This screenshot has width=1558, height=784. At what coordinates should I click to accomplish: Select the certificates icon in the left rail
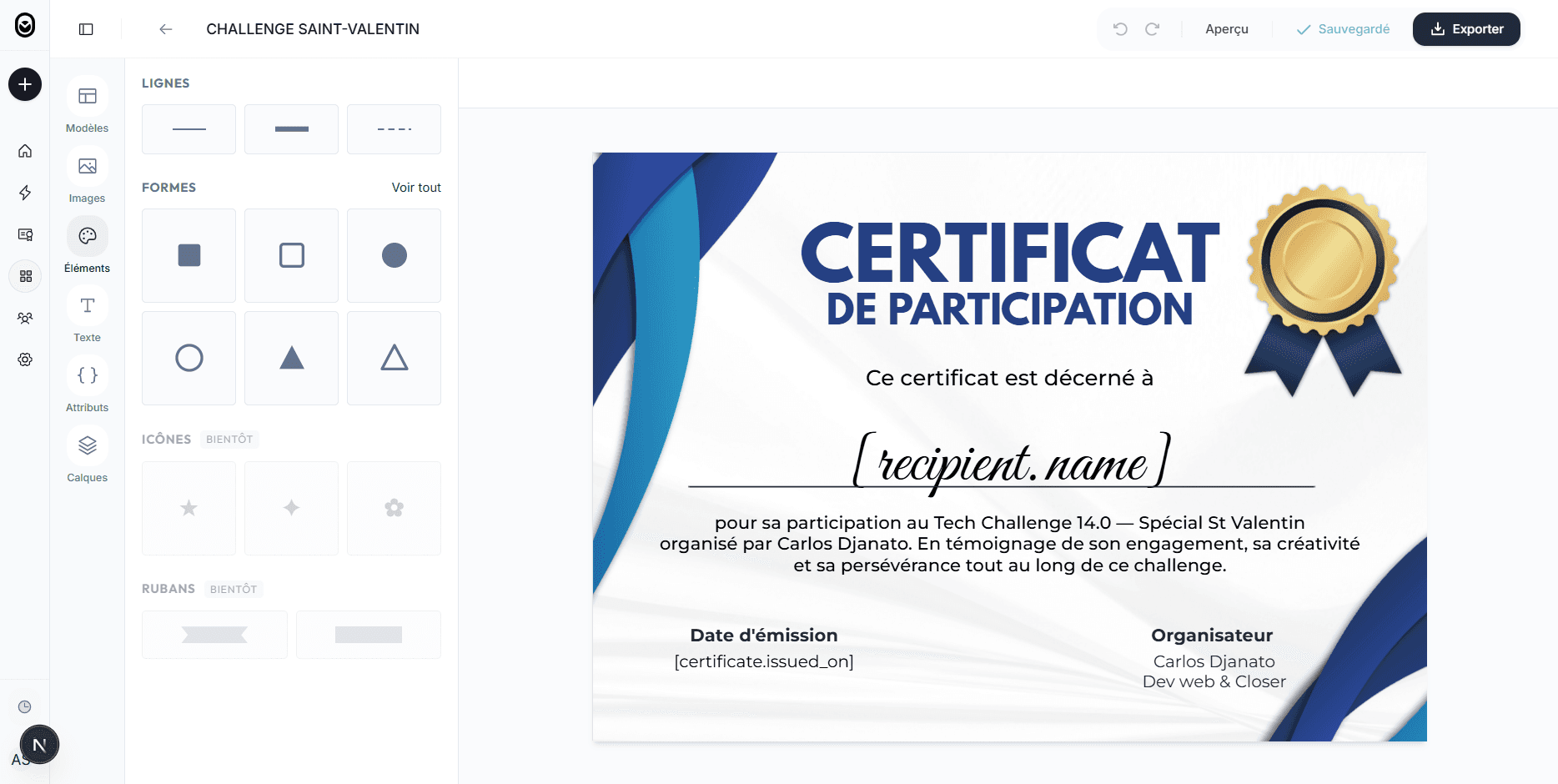pos(25,234)
